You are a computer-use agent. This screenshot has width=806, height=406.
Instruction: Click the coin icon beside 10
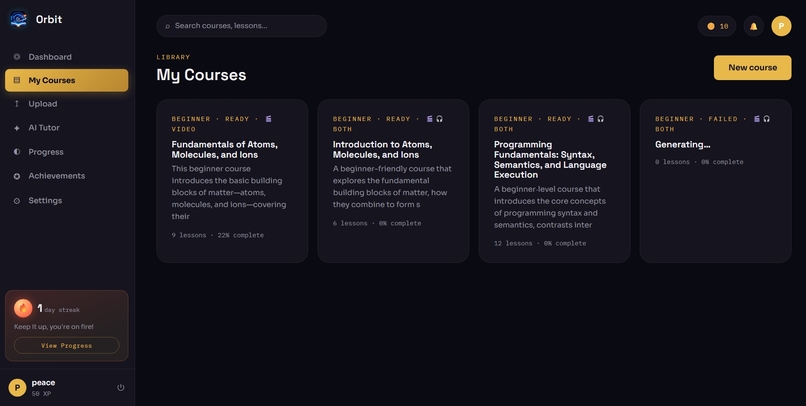711,26
